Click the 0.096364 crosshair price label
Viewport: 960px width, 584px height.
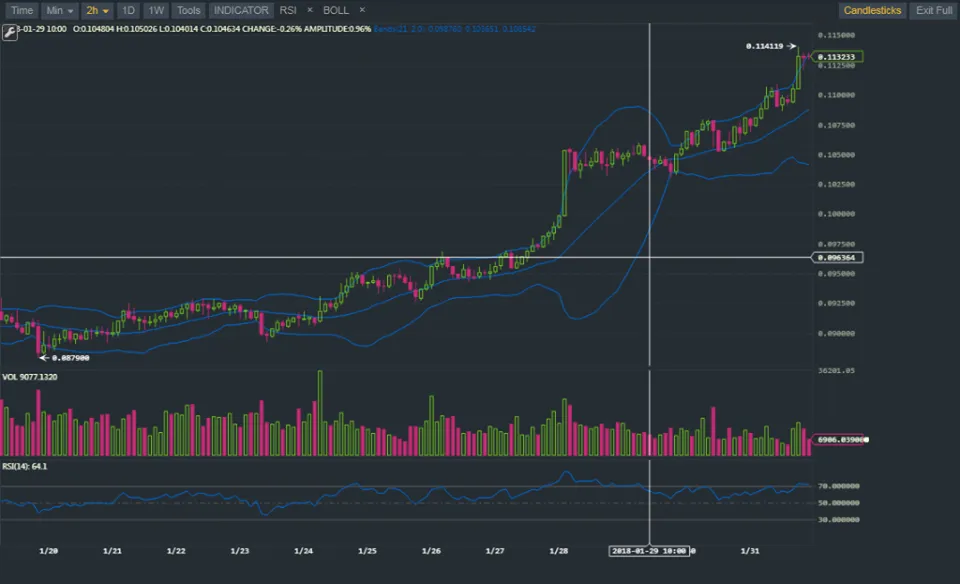836,258
